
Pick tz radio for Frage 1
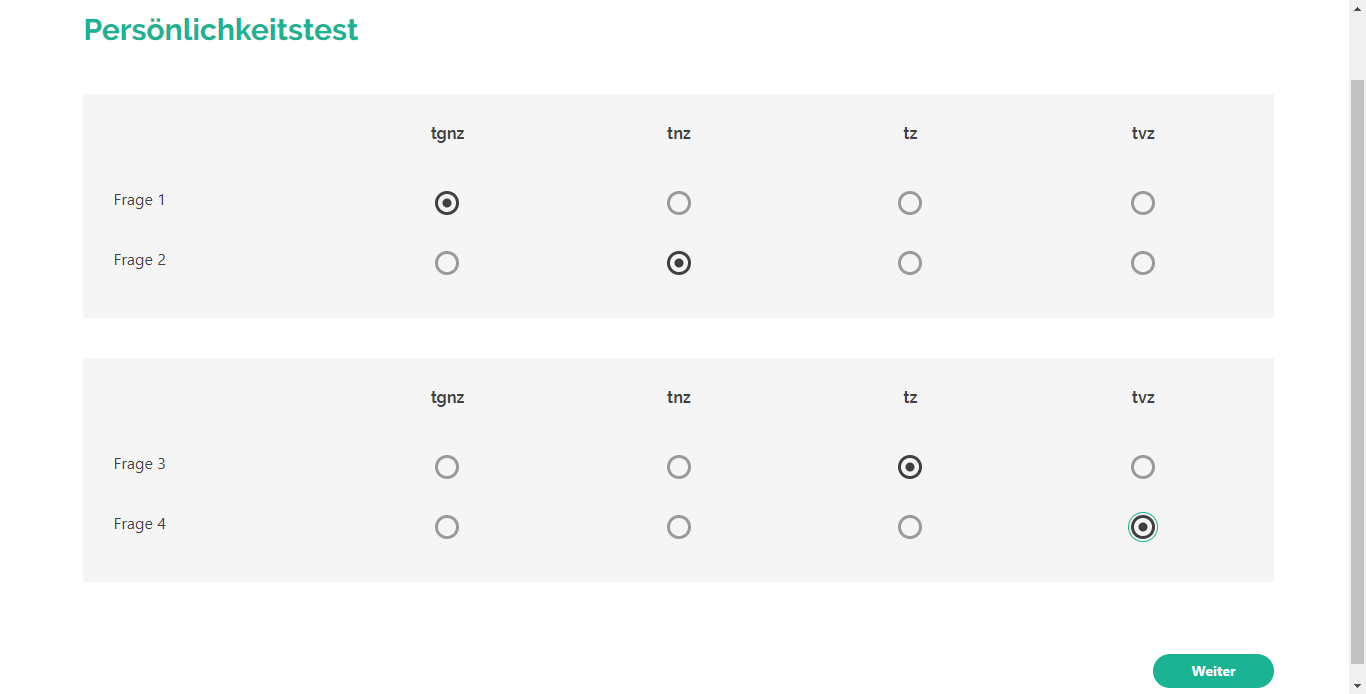[910, 203]
